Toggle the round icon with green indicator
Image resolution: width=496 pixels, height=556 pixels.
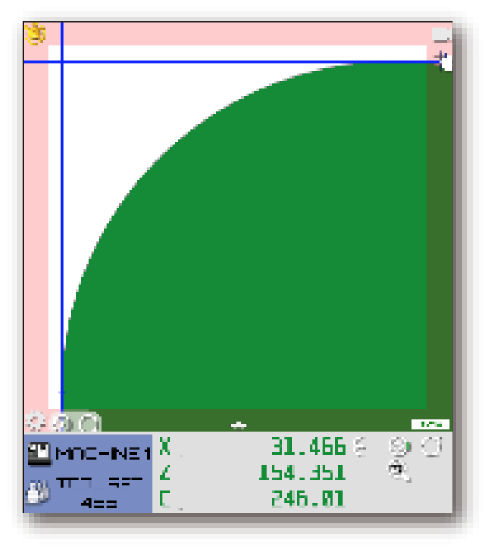(400, 446)
